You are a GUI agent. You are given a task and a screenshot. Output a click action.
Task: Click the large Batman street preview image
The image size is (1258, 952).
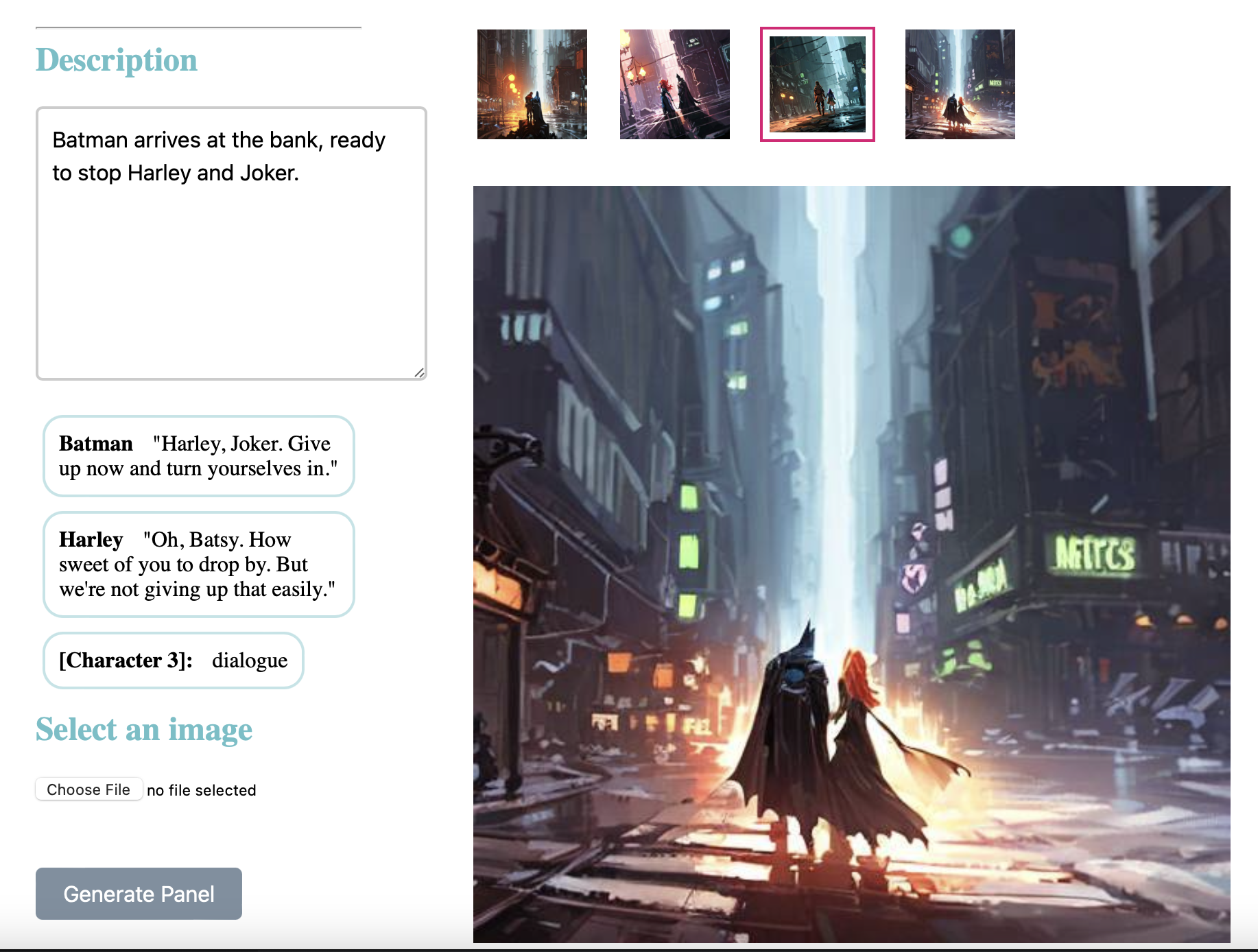point(851,564)
